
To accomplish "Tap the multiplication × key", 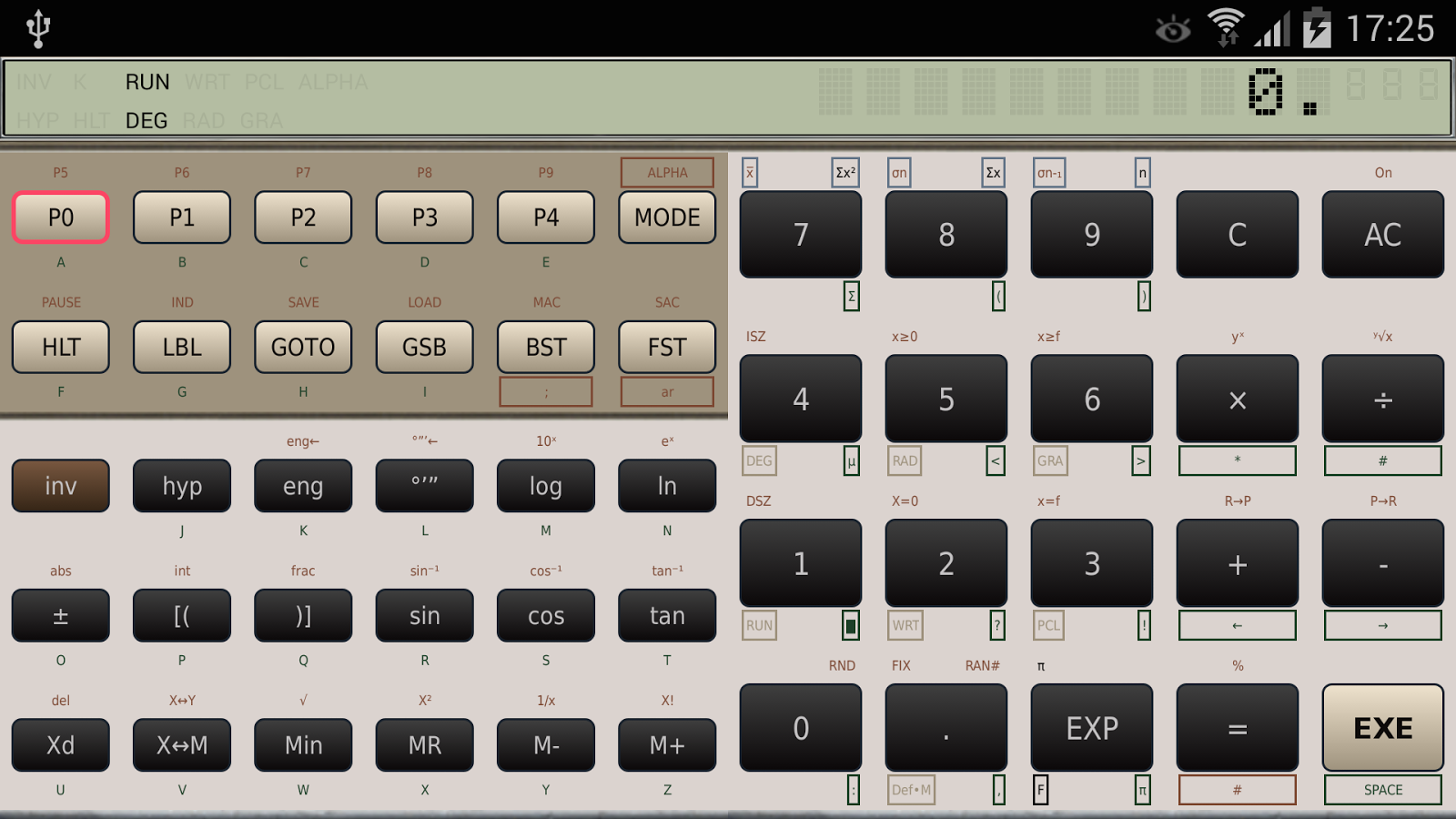I will (1238, 399).
